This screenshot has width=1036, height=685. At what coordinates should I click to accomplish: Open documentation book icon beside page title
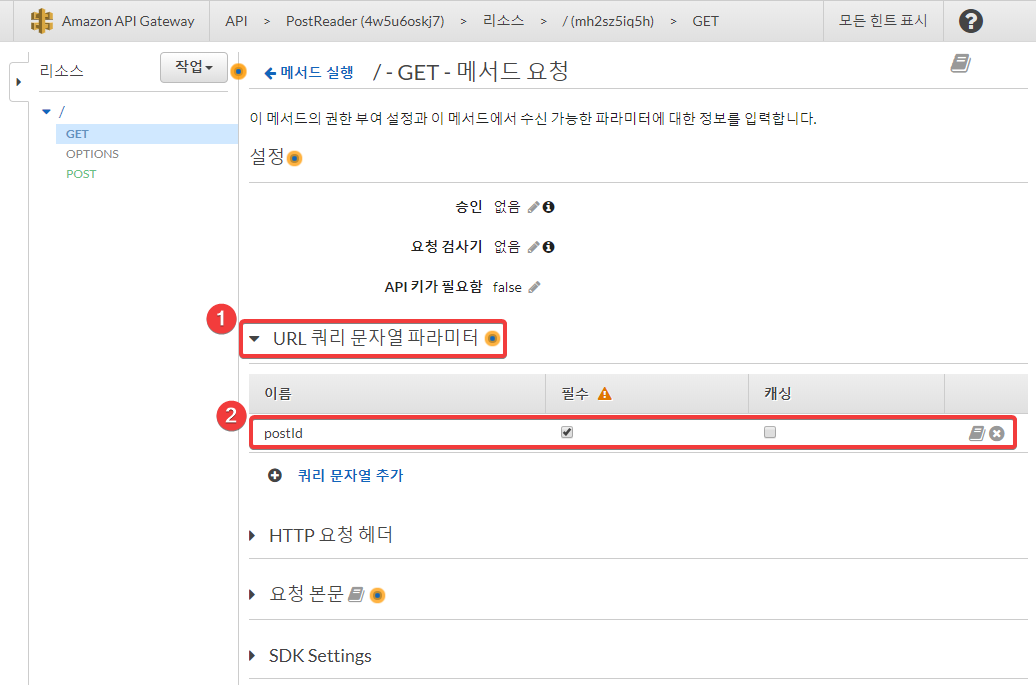pyautogui.click(x=960, y=63)
